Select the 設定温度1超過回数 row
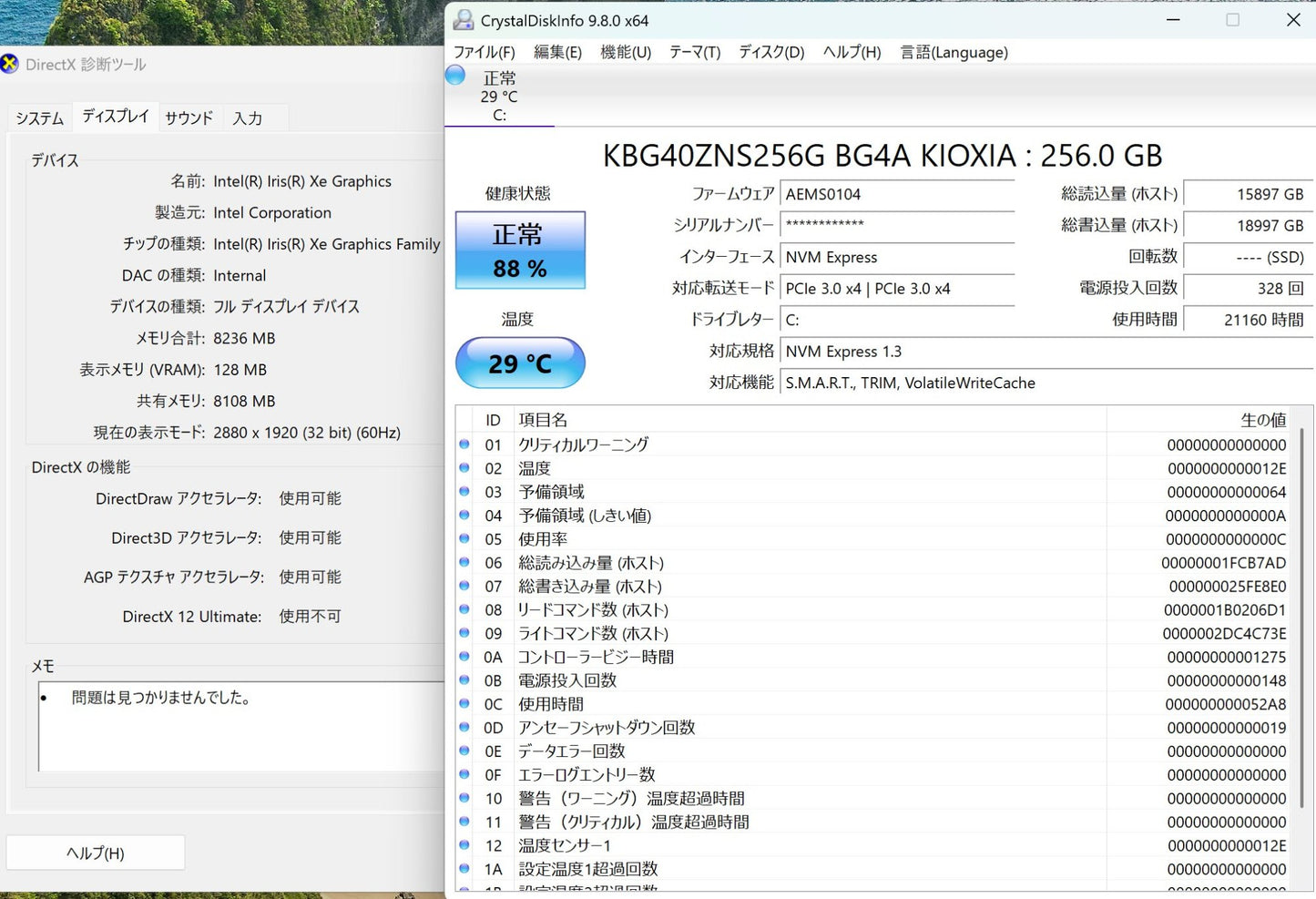 coord(874,869)
